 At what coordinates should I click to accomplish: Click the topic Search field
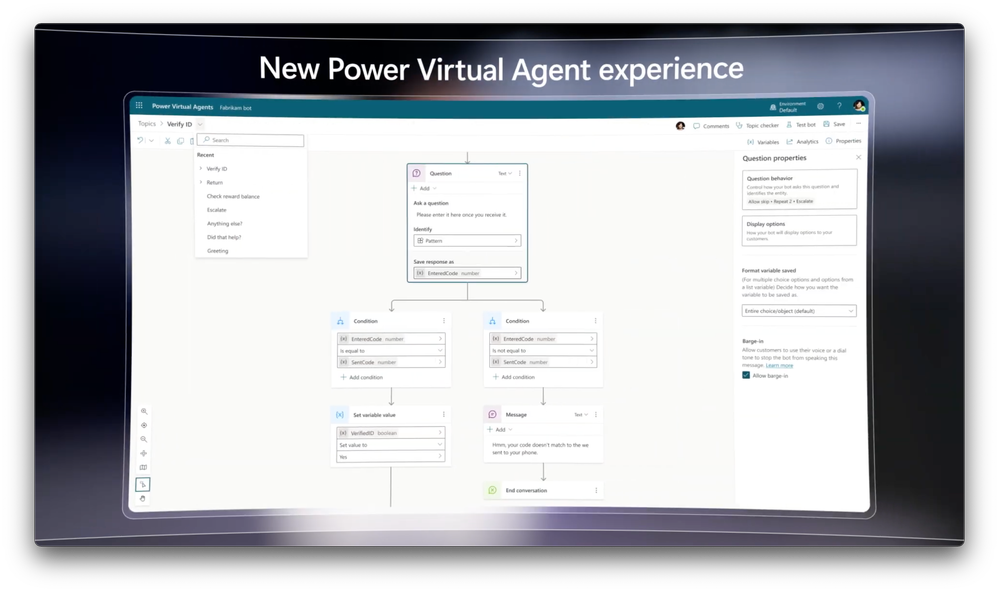(251, 140)
